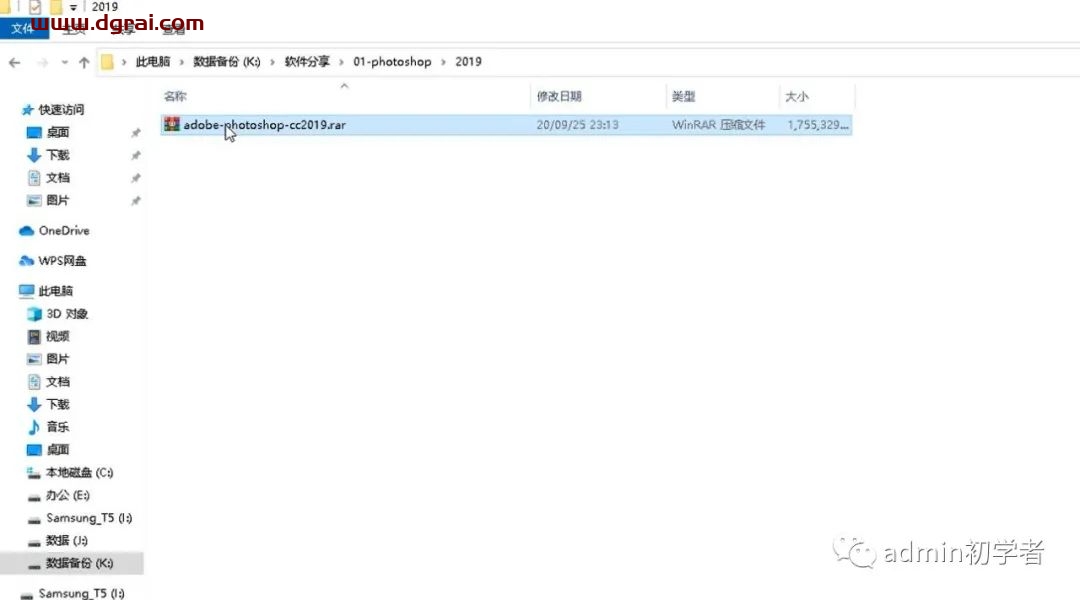This screenshot has height=600, width=1080.
Task: Click the 快速访问 star icon
Action: tap(28, 110)
